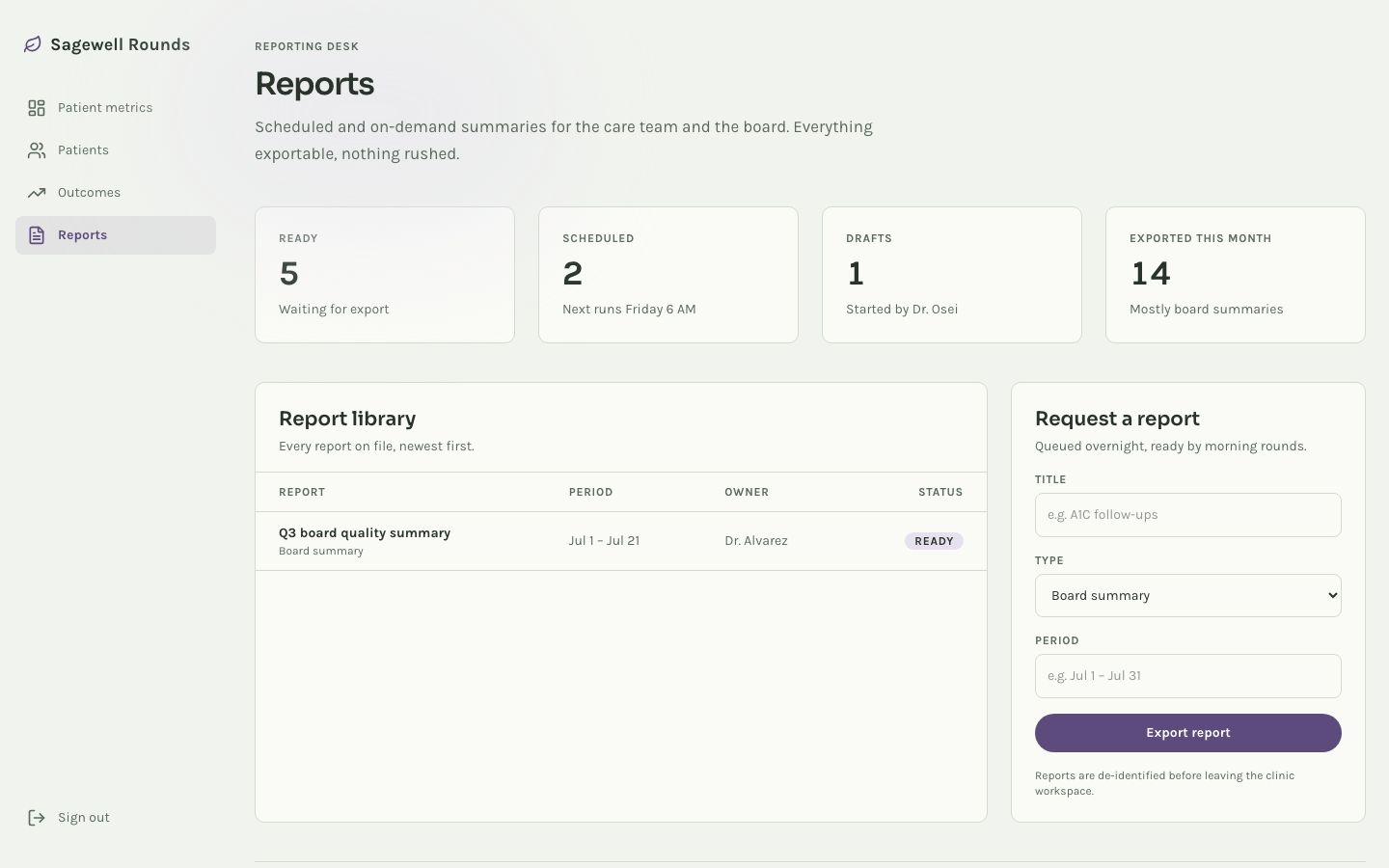
Task: Click the Patient metrics grid icon
Action: (37, 108)
